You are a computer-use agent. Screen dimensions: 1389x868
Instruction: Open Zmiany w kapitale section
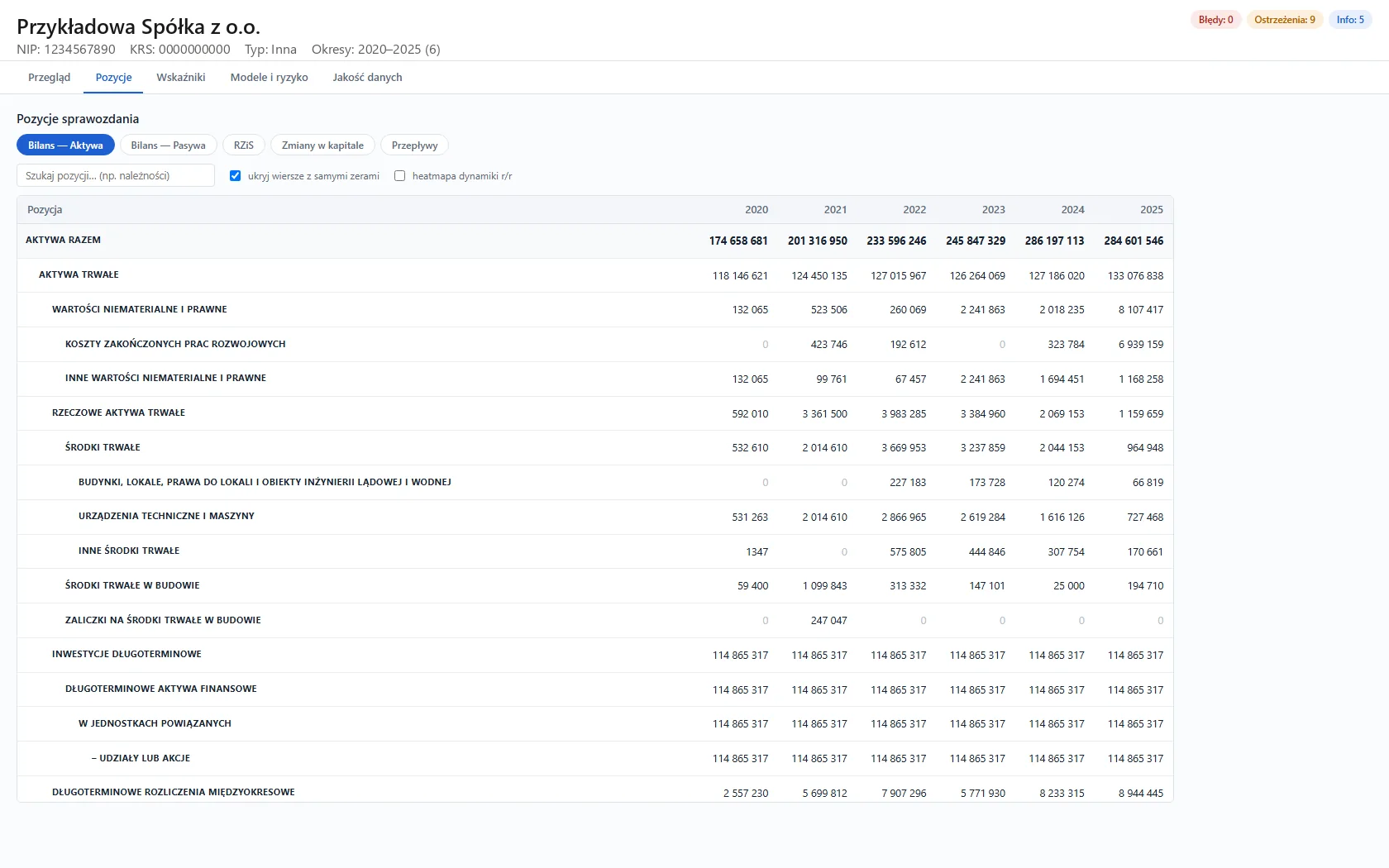322,145
